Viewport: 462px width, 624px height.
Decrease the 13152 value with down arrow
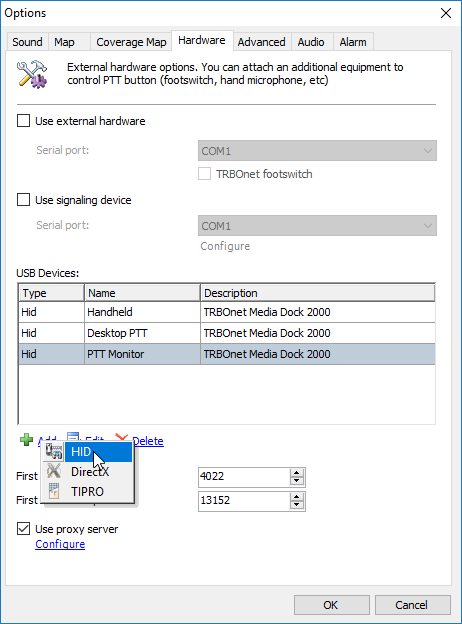pos(296,505)
